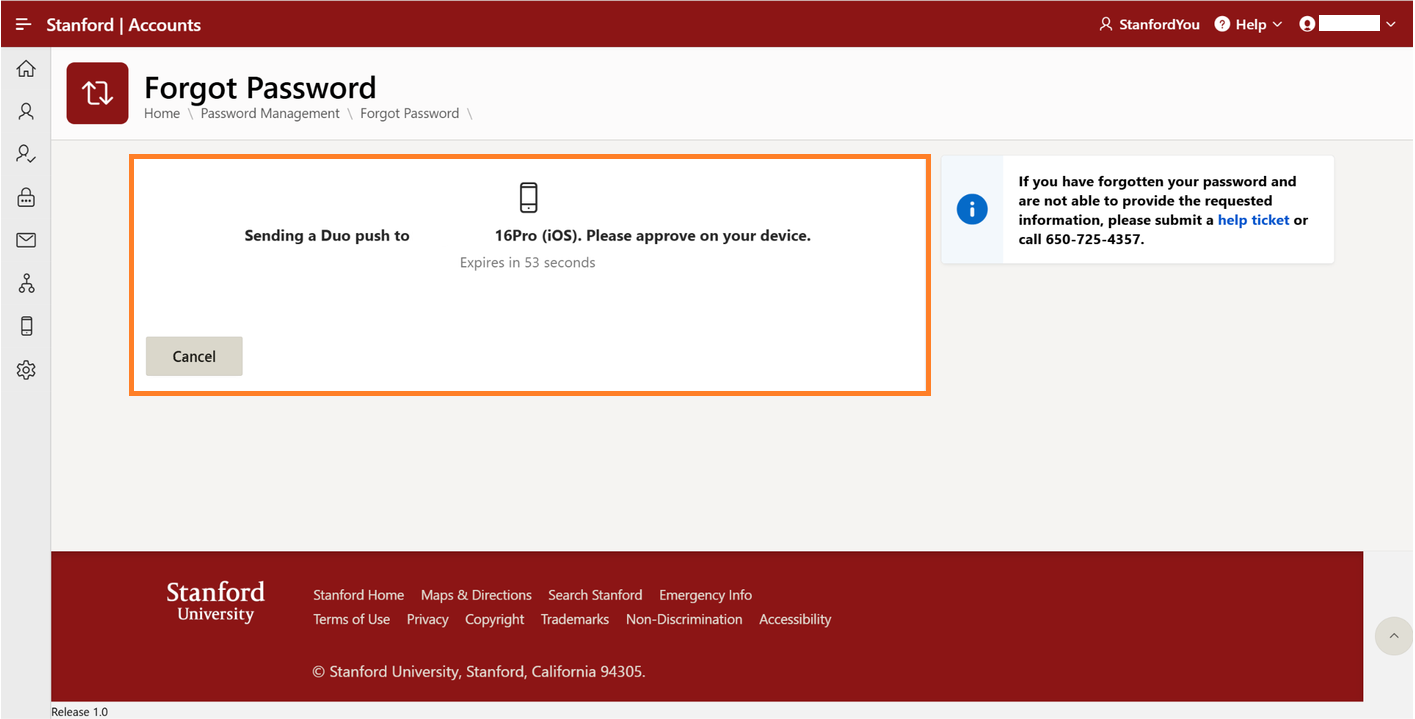
Task: Go to the Home sidebar icon
Action: pyautogui.click(x=26, y=68)
